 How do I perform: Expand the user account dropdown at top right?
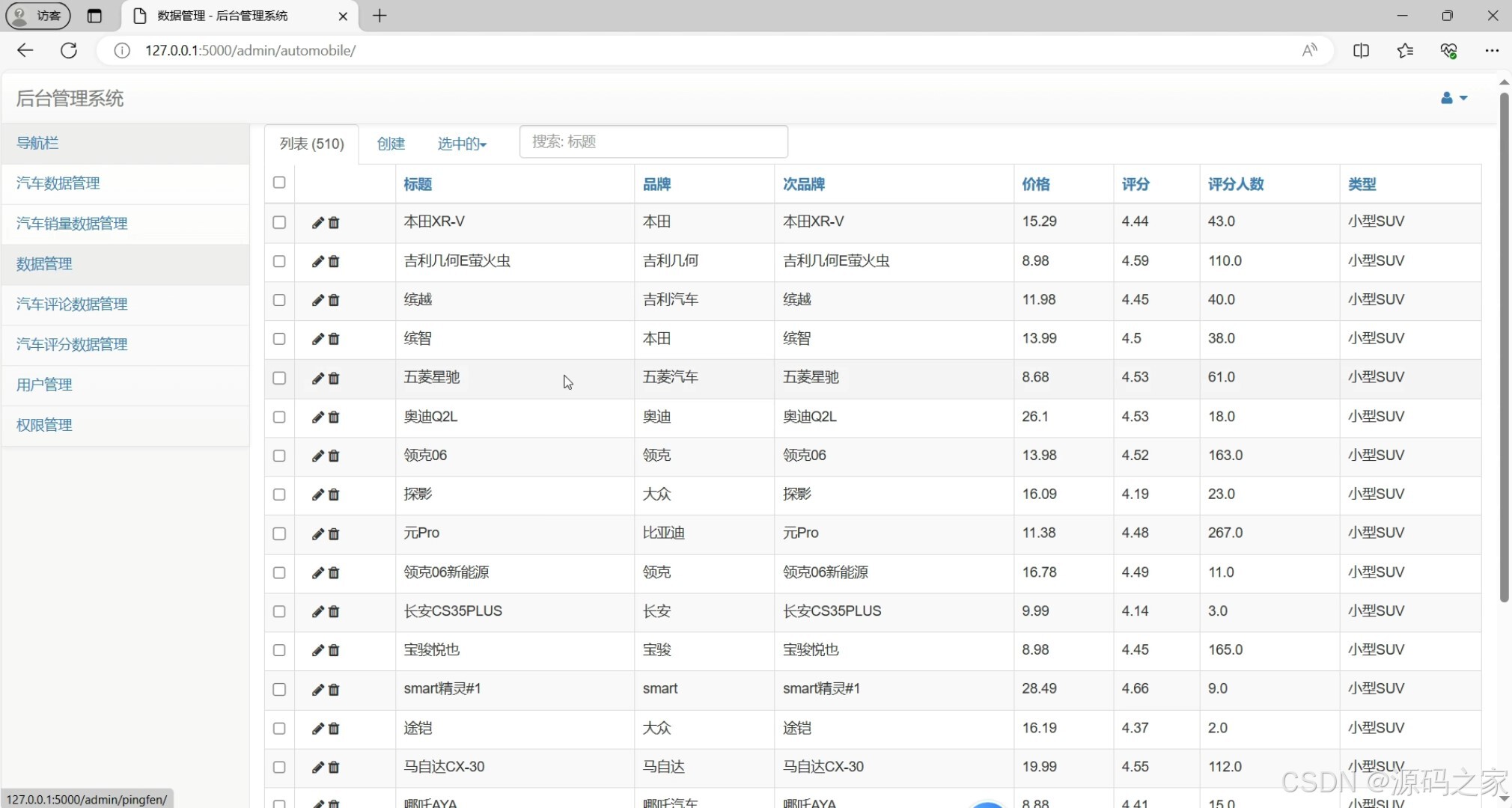(x=1454, y=98)
